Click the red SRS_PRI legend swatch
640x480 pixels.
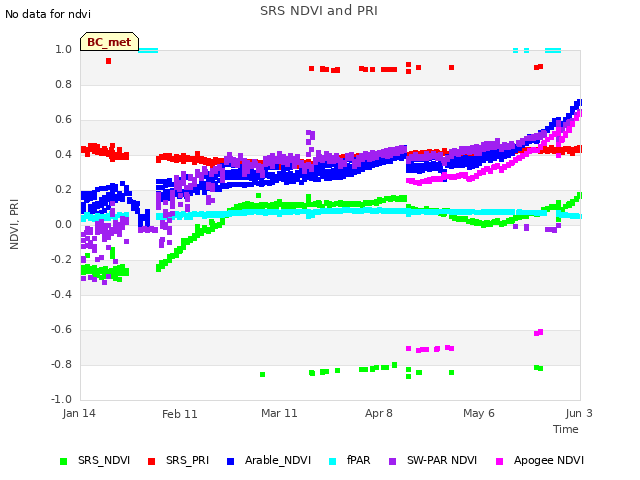click(151, 461)
